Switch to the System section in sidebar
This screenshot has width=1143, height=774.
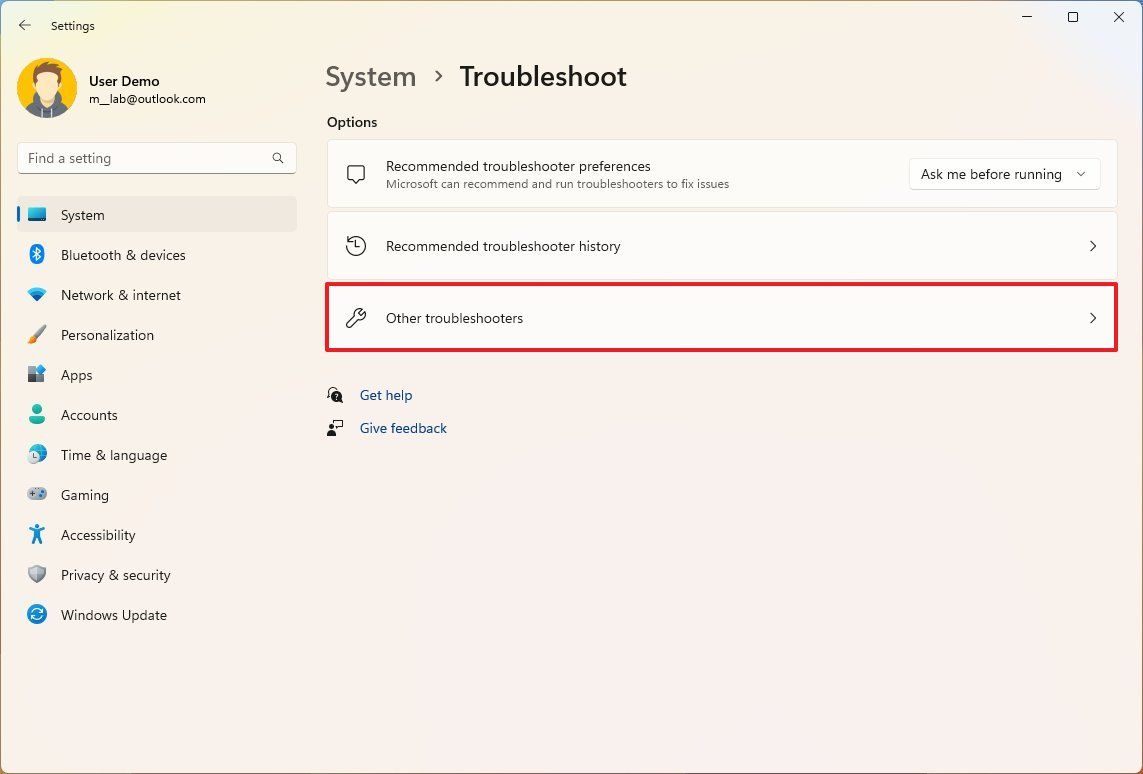tap(82, 215)
